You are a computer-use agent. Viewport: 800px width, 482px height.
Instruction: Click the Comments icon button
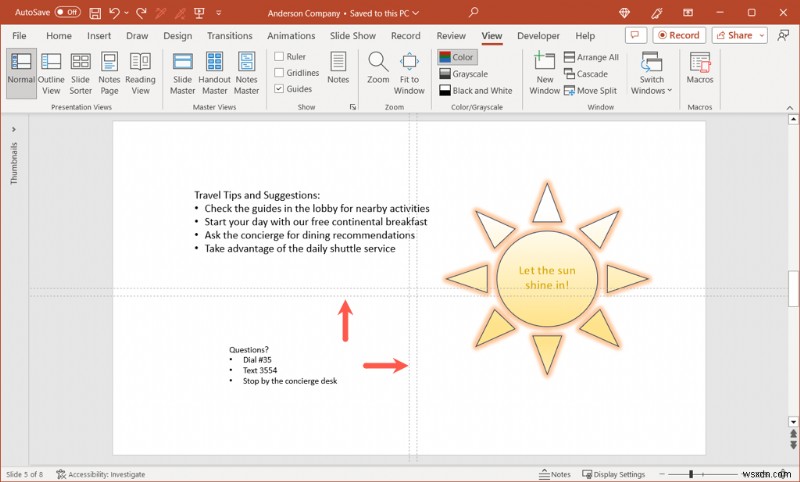(x=636, y=35)
